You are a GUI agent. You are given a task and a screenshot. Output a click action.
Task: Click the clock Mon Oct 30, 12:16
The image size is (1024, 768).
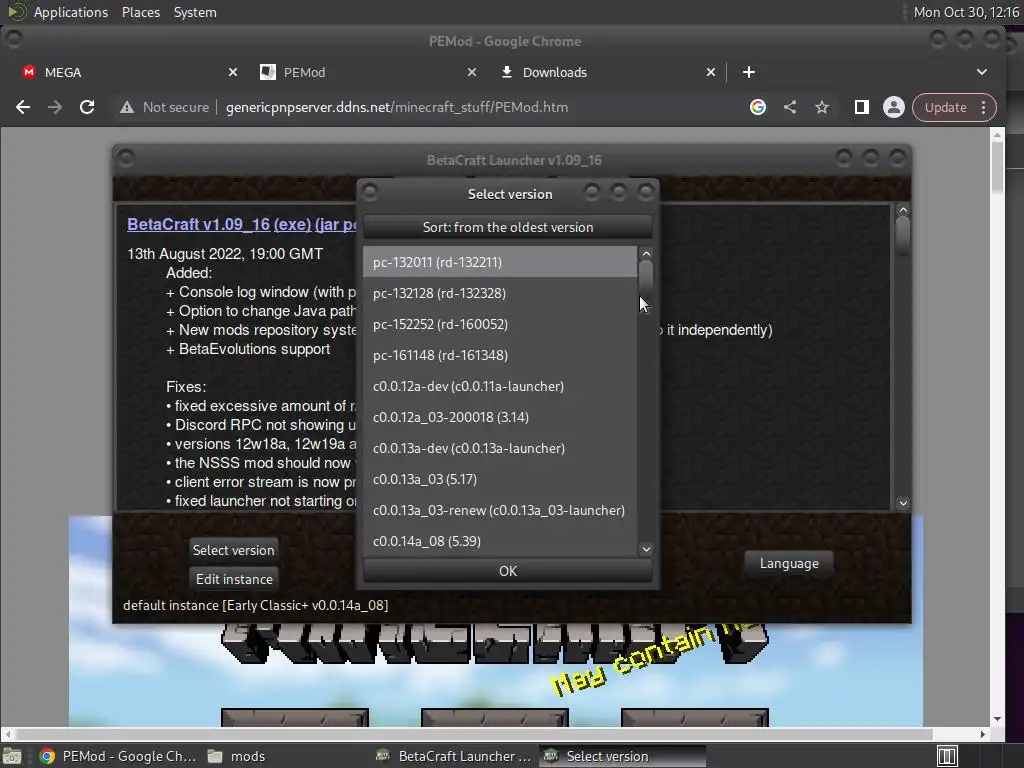click(966, 12)
